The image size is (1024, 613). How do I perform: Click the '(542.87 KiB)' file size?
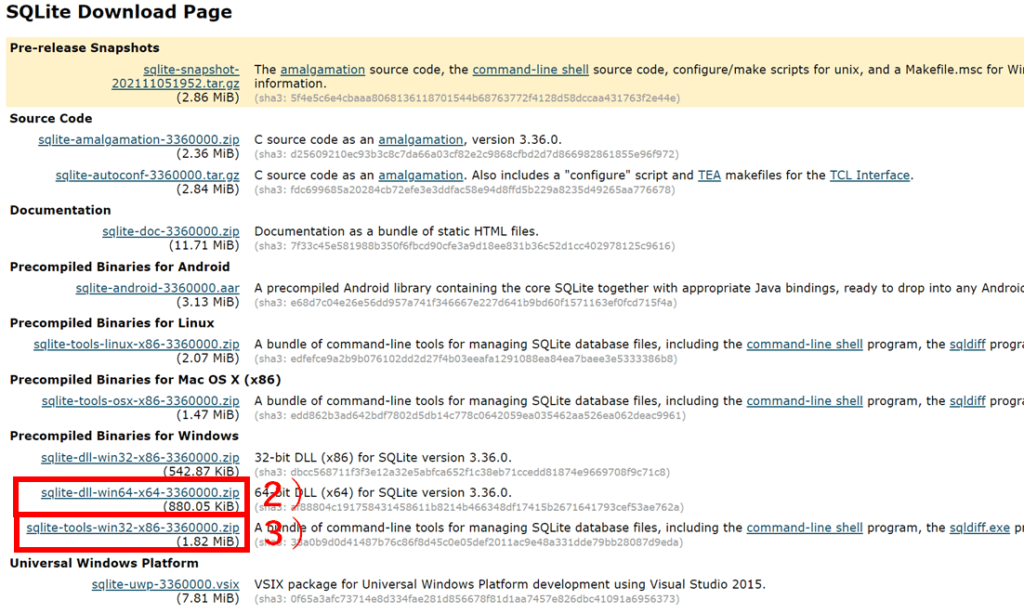(201, 471)
